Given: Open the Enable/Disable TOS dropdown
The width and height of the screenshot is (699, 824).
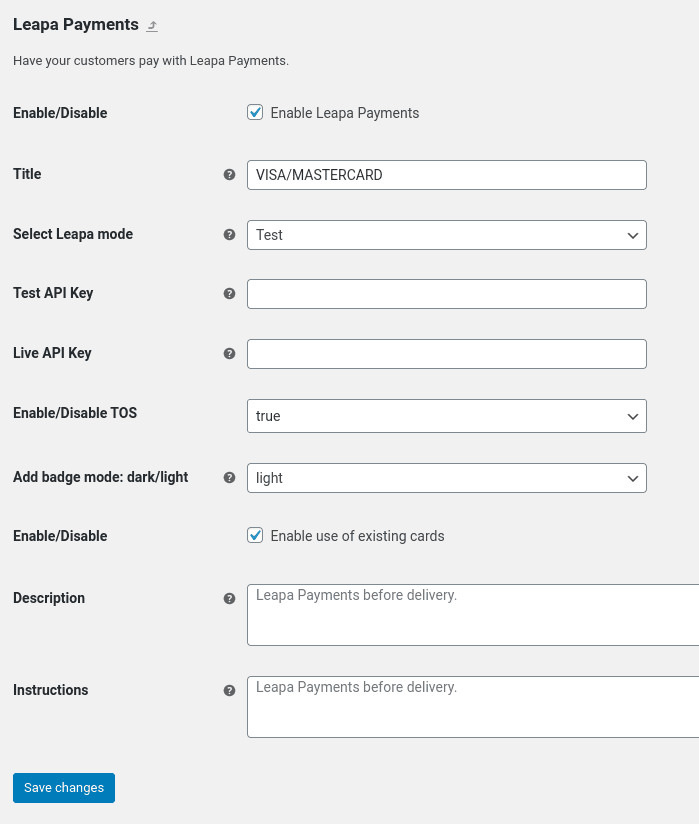Looking at the screenshot, I should pos(447,416).
